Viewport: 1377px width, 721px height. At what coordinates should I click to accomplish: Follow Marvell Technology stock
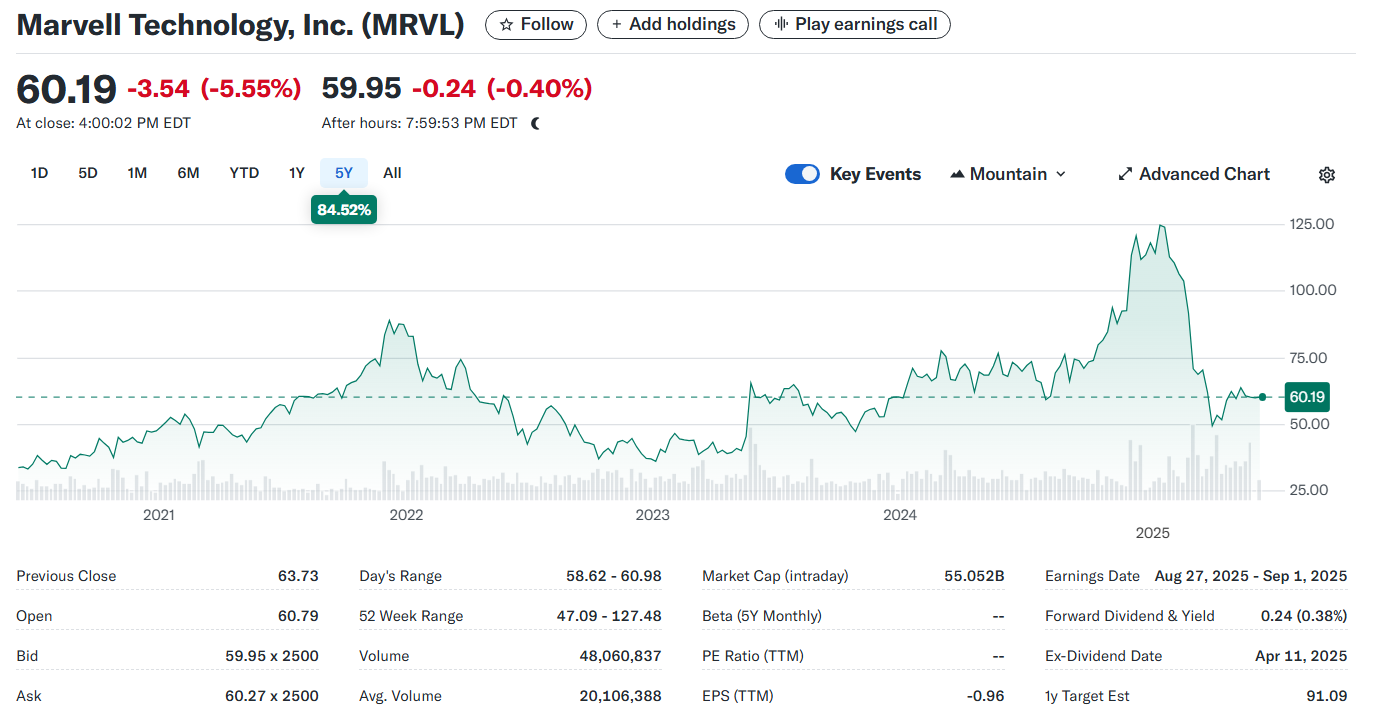[536, 24]
